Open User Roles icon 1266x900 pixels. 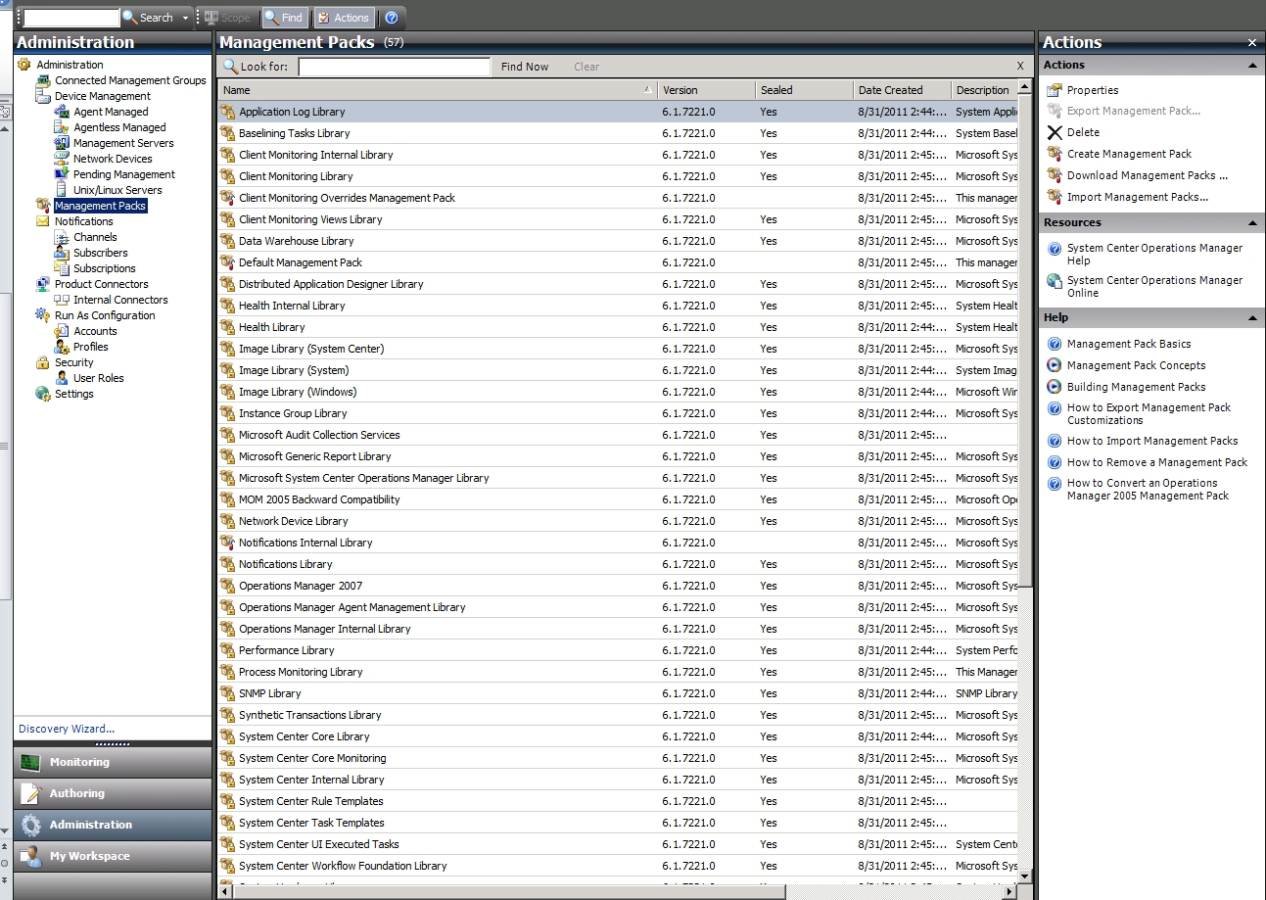point(62,378)
